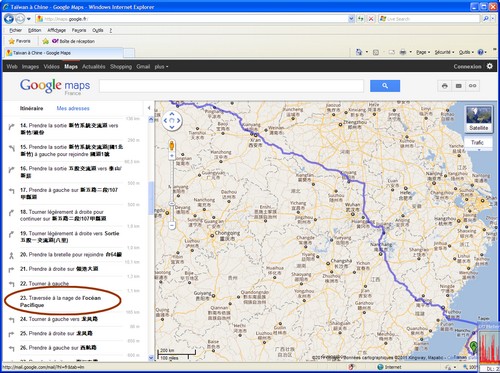Open the ? help menu
Viewport: 500px width, 373px height.
pyautogui.click(x=111, y=30)
